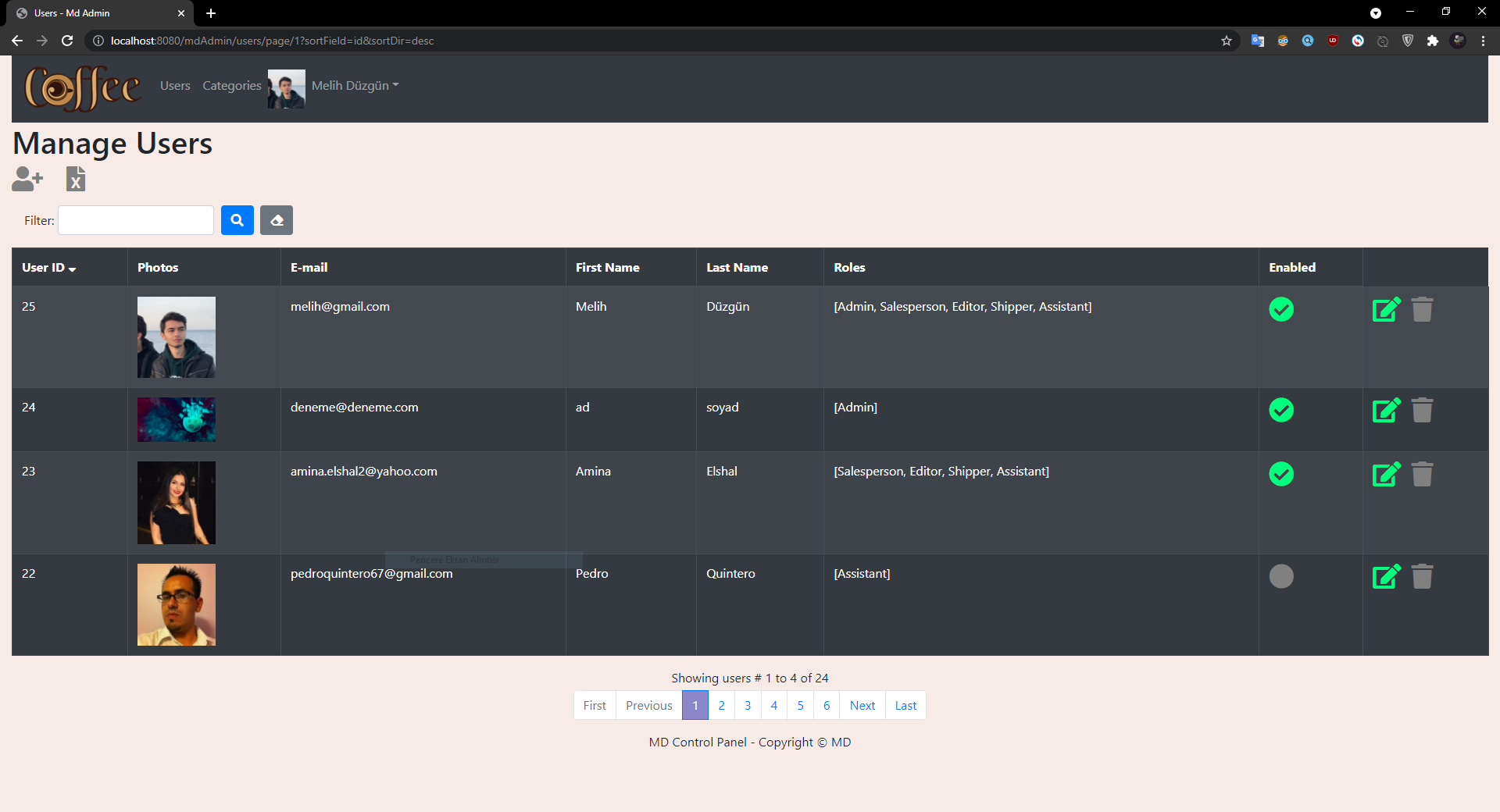Click the blue search filter button
This screenshot has height=812, width=1500.
click(x=237, y=220)
